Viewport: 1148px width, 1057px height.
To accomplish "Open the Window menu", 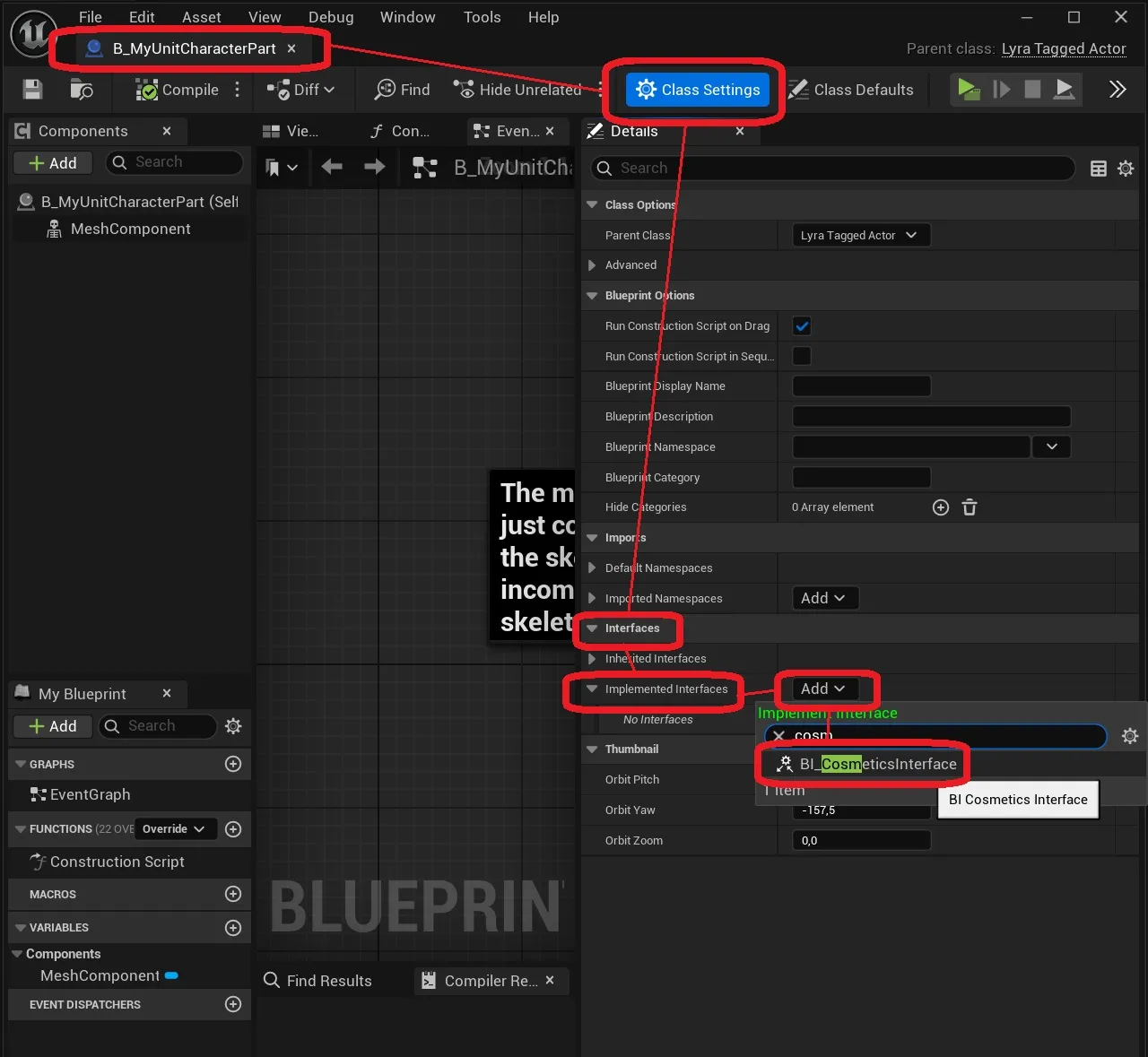I will pos(408,17).
